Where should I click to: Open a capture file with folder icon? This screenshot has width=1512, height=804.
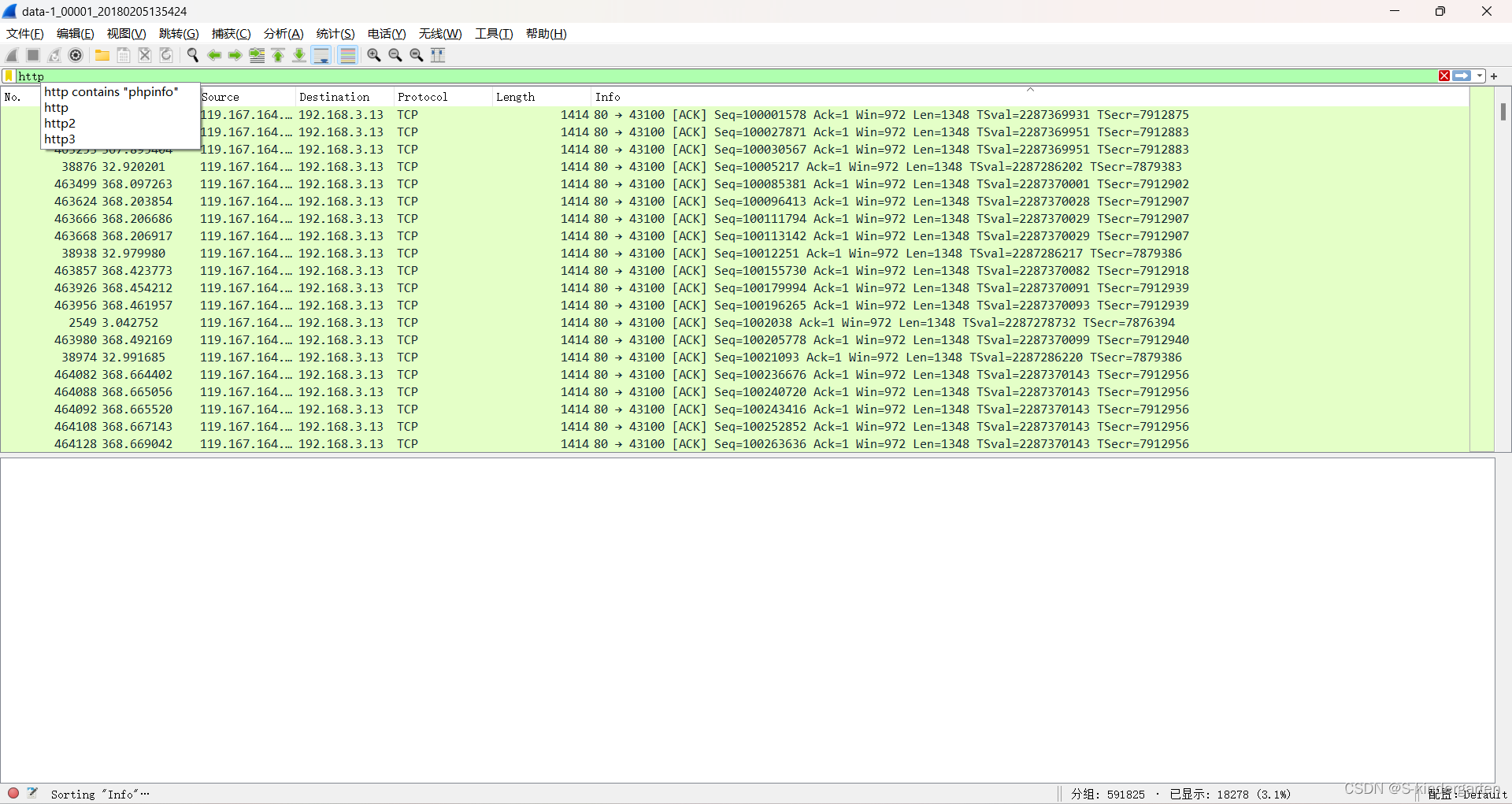pos(102,55)
